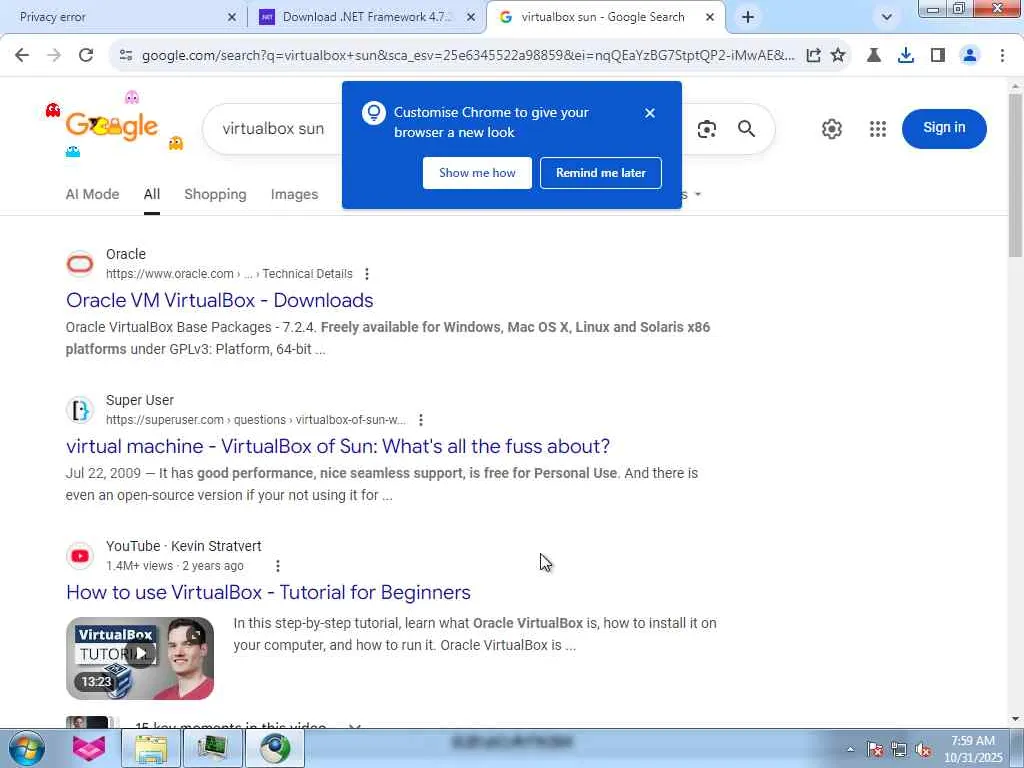Click the small key moments thumbnail
This screenshot has width=1024, height=768.
[x=88, y=722]
